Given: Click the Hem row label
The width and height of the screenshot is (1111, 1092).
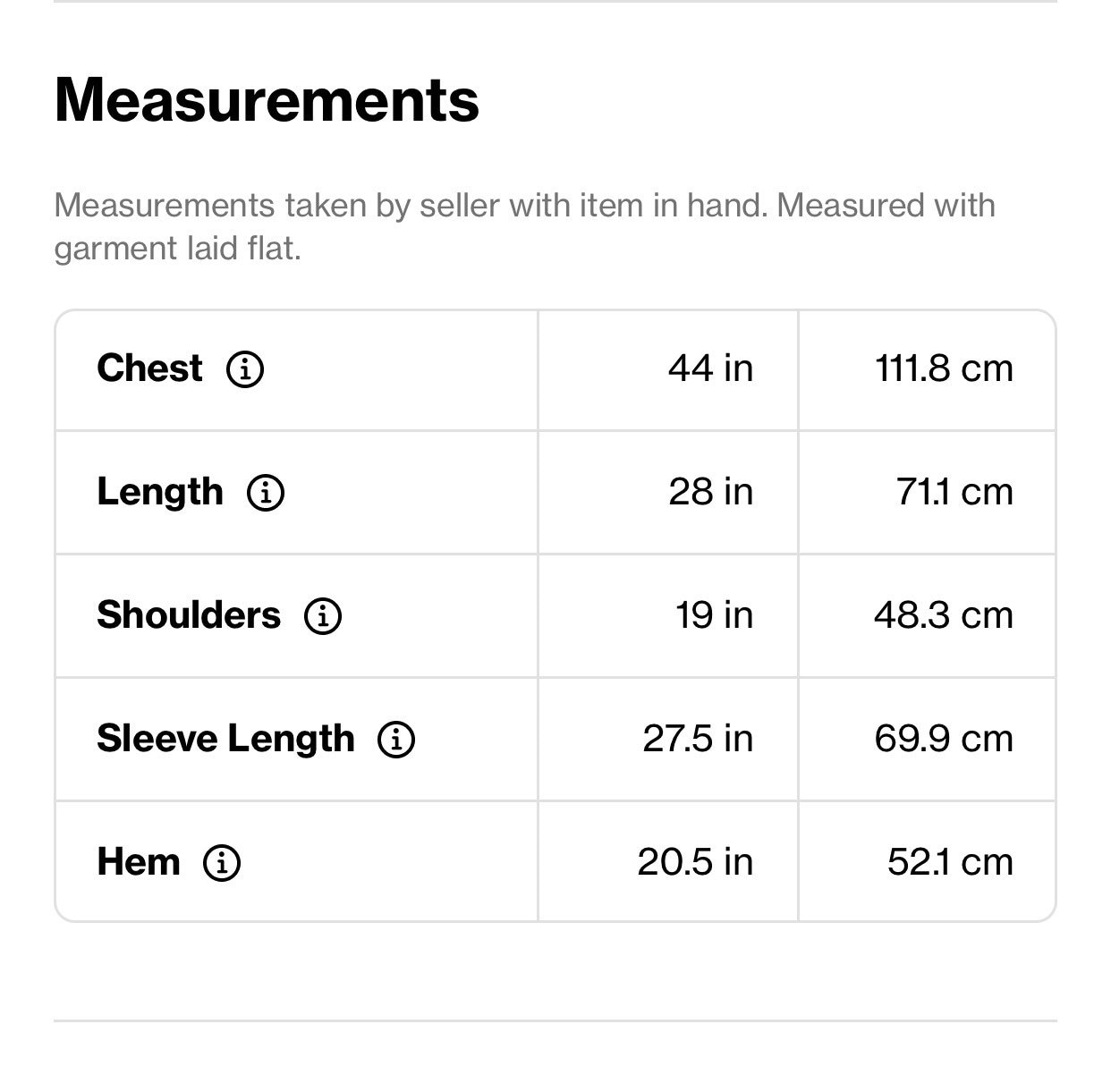Looking at the screenshot, I should click(x=139, y=862).
